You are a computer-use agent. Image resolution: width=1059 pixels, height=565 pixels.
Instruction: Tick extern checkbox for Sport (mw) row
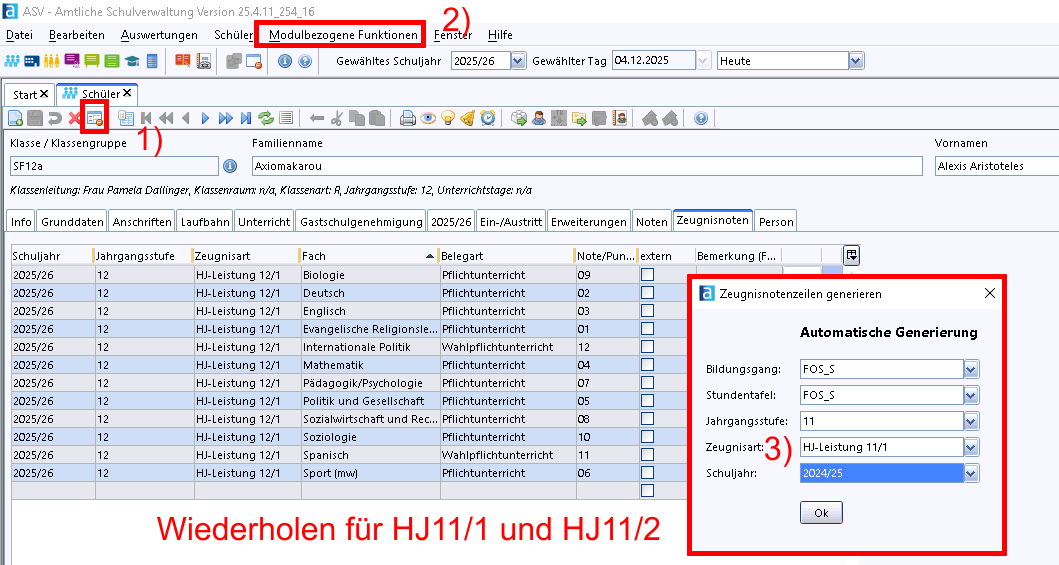[x=647, y=473]
